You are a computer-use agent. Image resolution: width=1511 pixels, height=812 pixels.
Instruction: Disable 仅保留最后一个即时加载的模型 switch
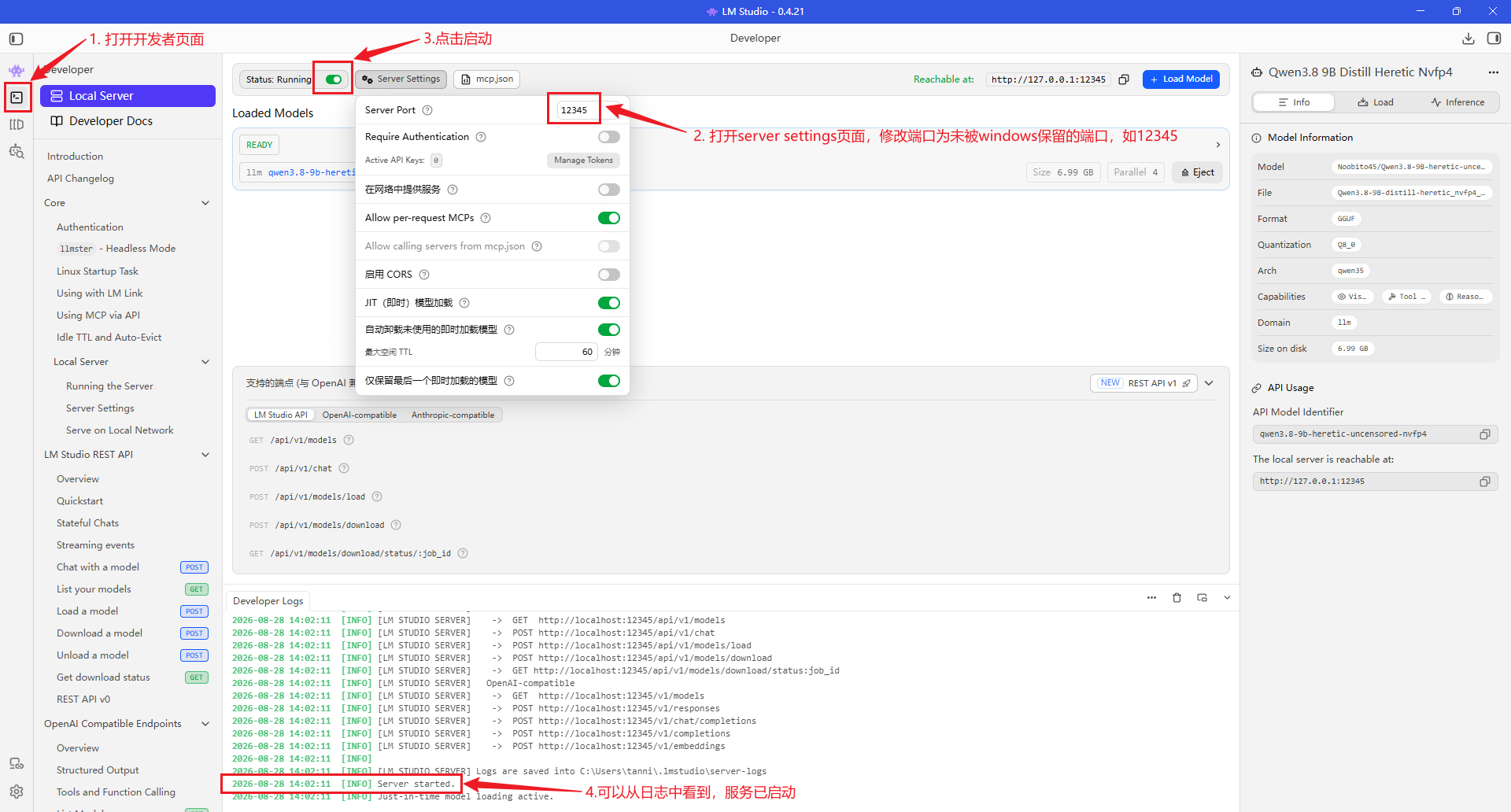(x=609, y=381)
